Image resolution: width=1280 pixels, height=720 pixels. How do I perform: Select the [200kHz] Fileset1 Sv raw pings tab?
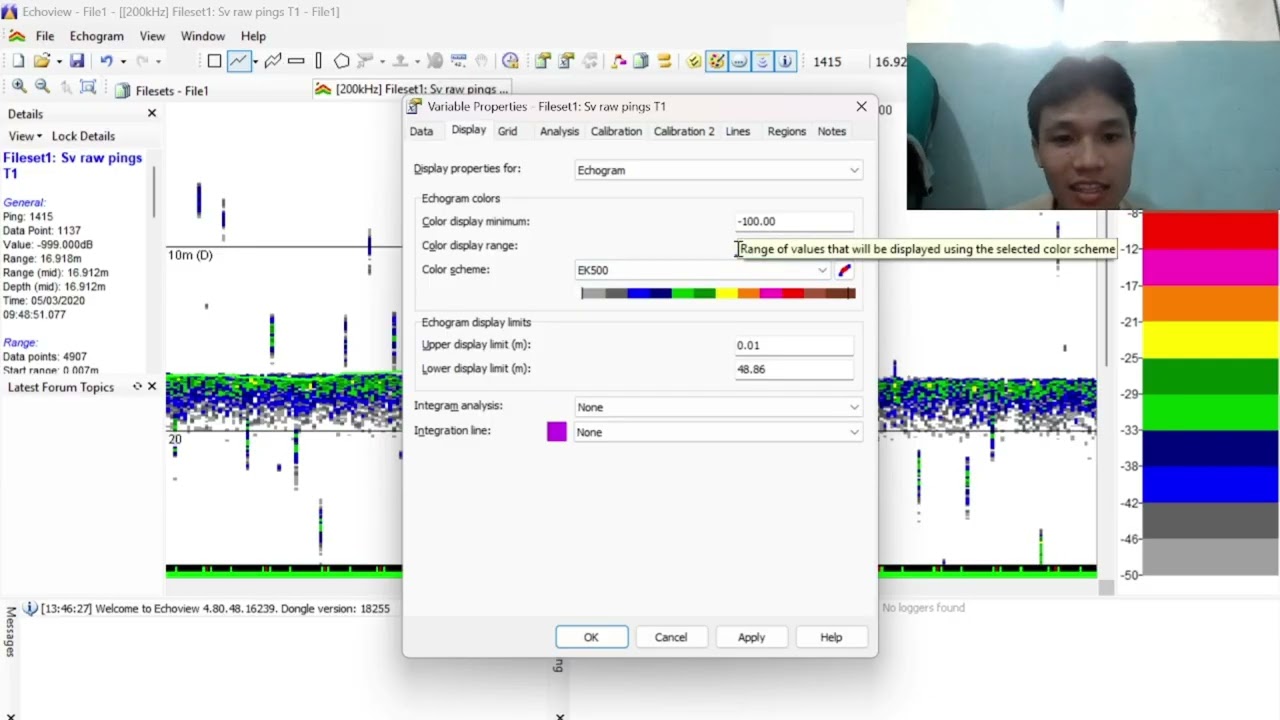[x=412, y=89]
